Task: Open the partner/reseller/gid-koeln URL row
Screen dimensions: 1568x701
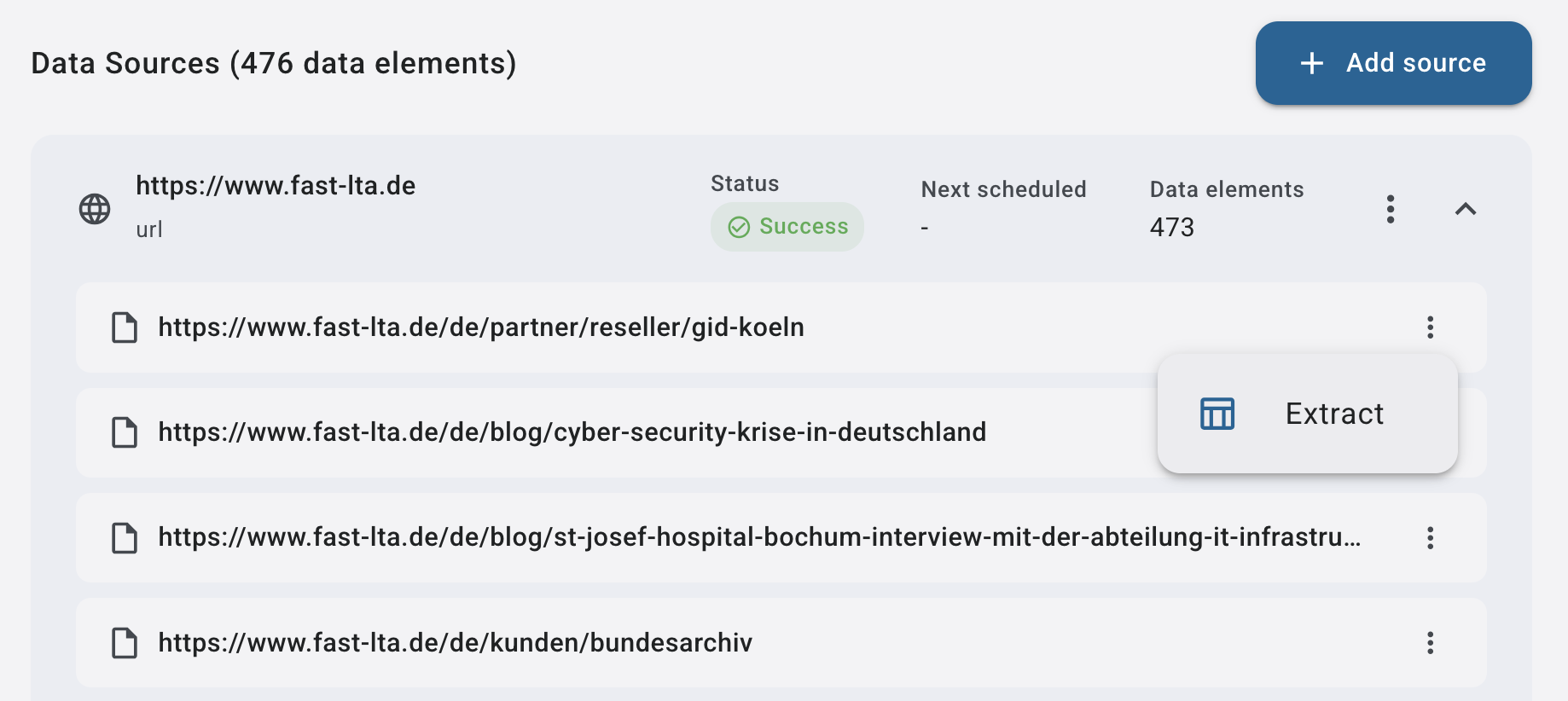Action: [481, 327]
